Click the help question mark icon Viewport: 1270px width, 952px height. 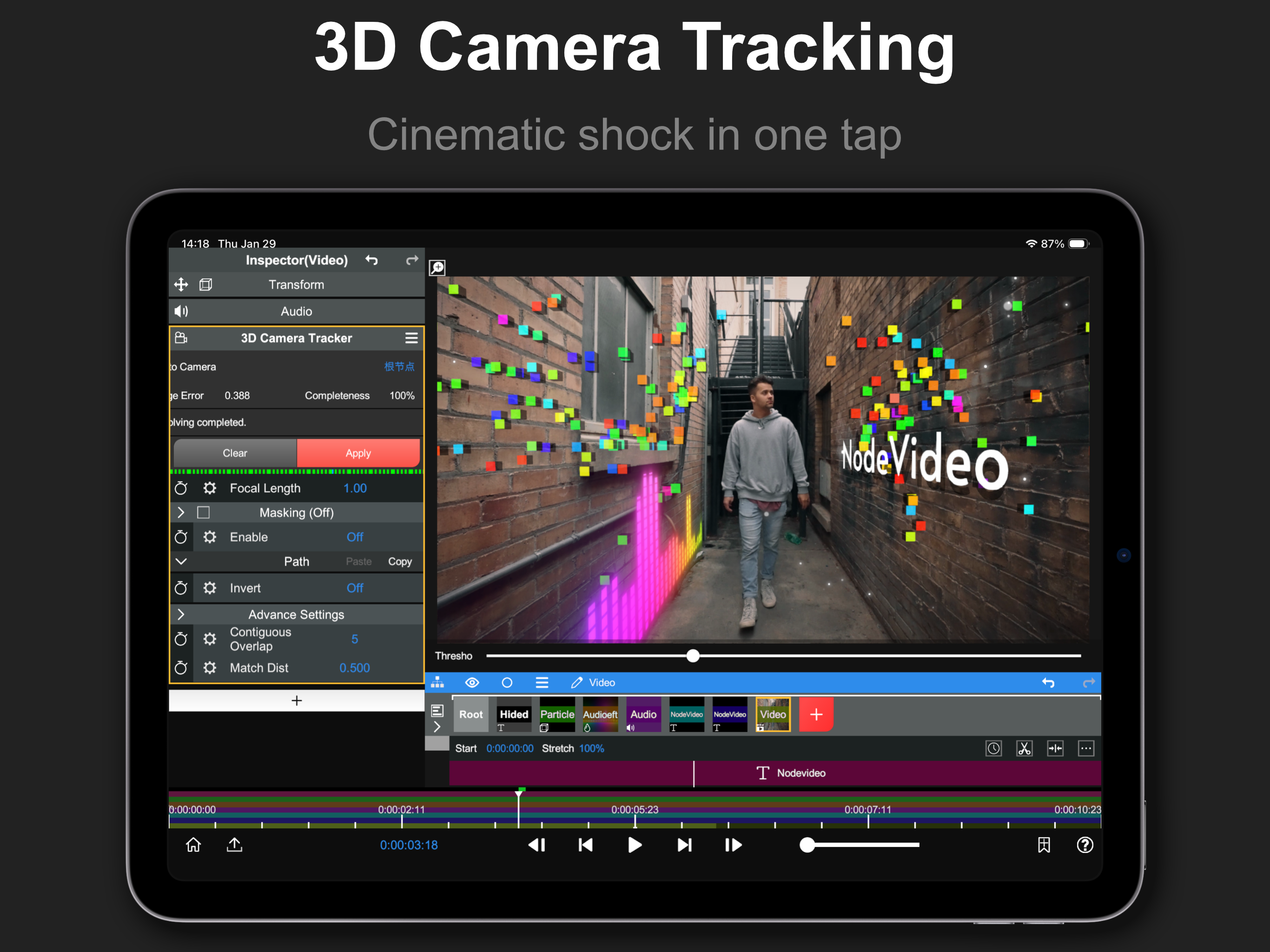pos(1085,845)
